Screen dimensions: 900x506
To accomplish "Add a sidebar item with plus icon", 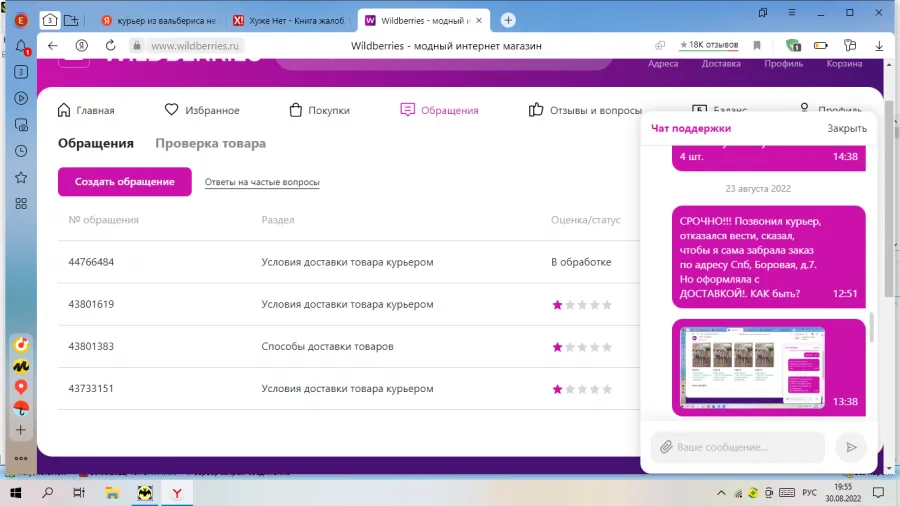I will pyautogui.click(x=21, y=430).
